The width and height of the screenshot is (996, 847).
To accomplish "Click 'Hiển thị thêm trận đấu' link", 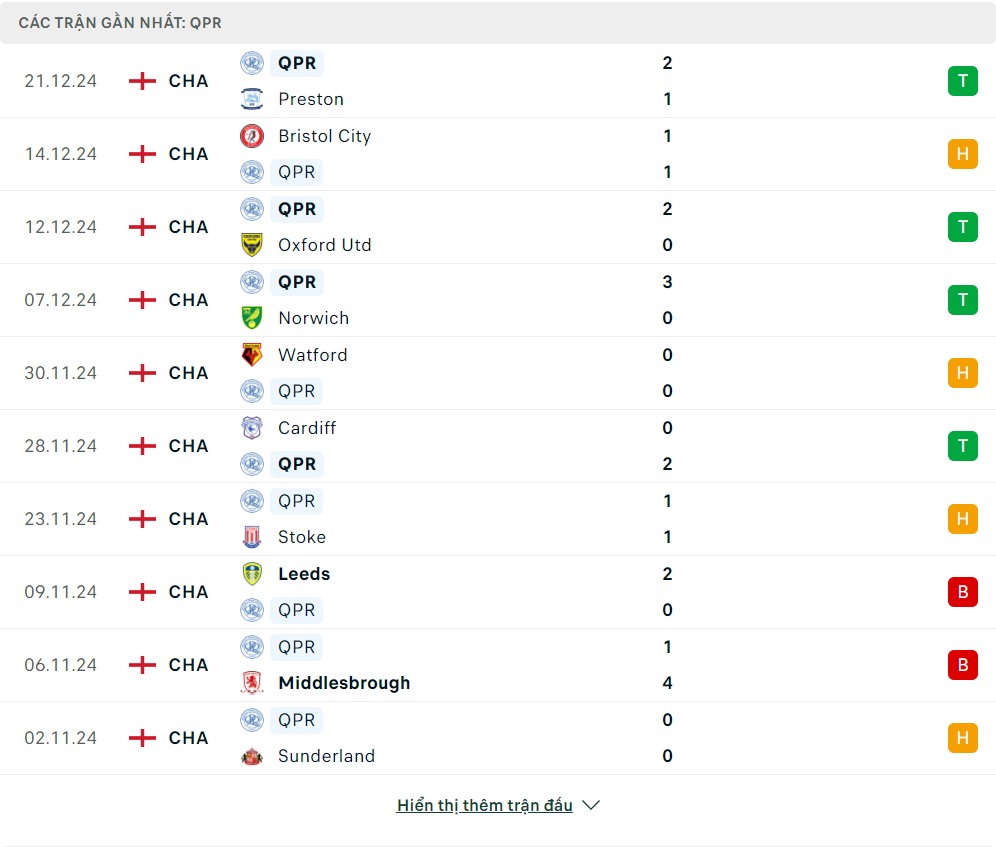I will tap(484, 806).
